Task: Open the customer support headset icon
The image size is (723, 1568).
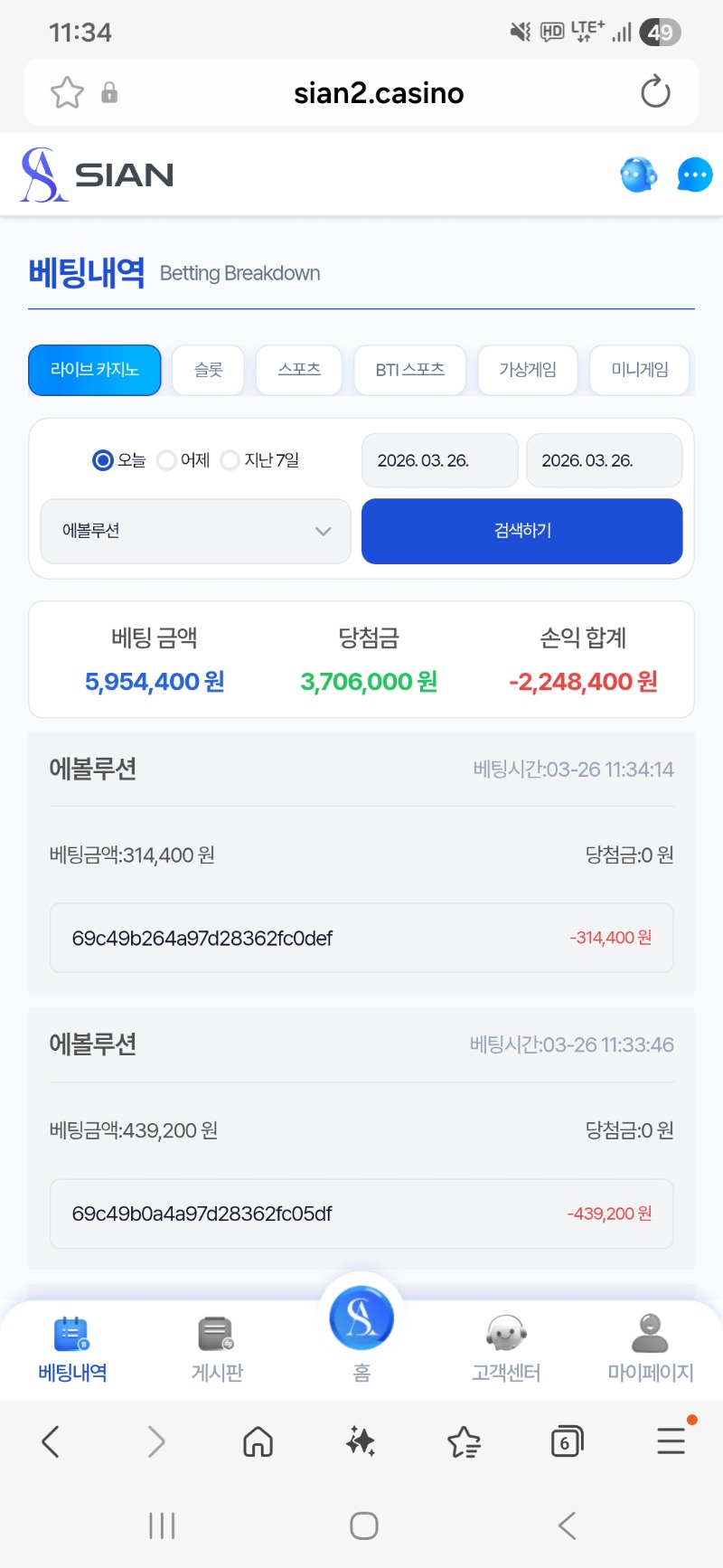Action: pos(638,175)
